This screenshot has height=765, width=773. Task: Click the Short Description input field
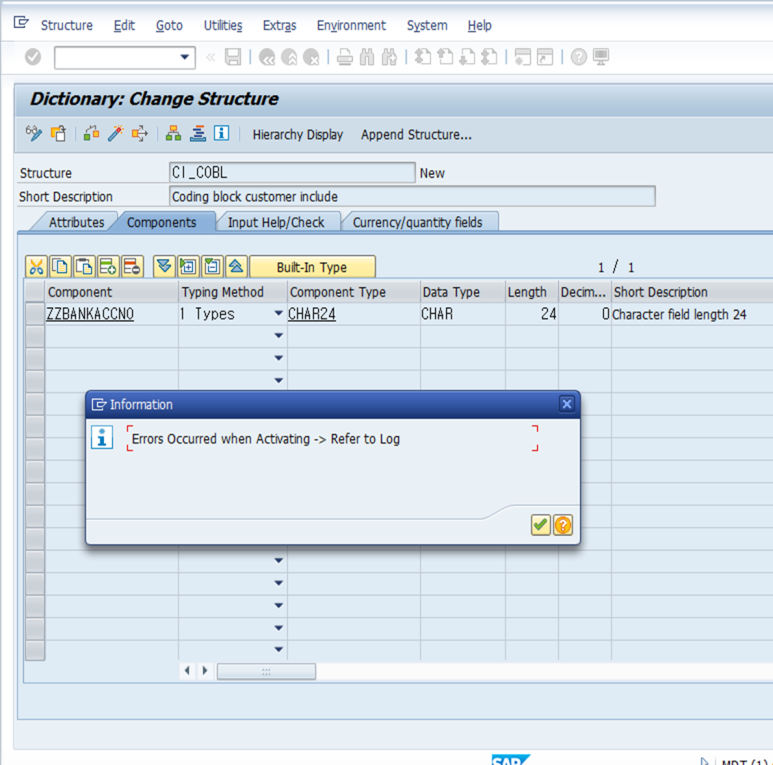tap(412, 196)
